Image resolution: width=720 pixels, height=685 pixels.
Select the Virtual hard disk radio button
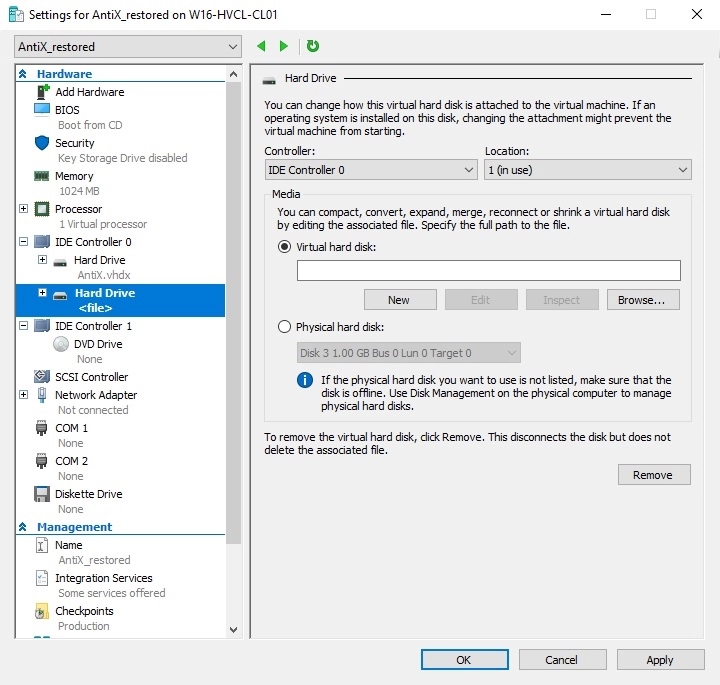[x=285, y=247]
